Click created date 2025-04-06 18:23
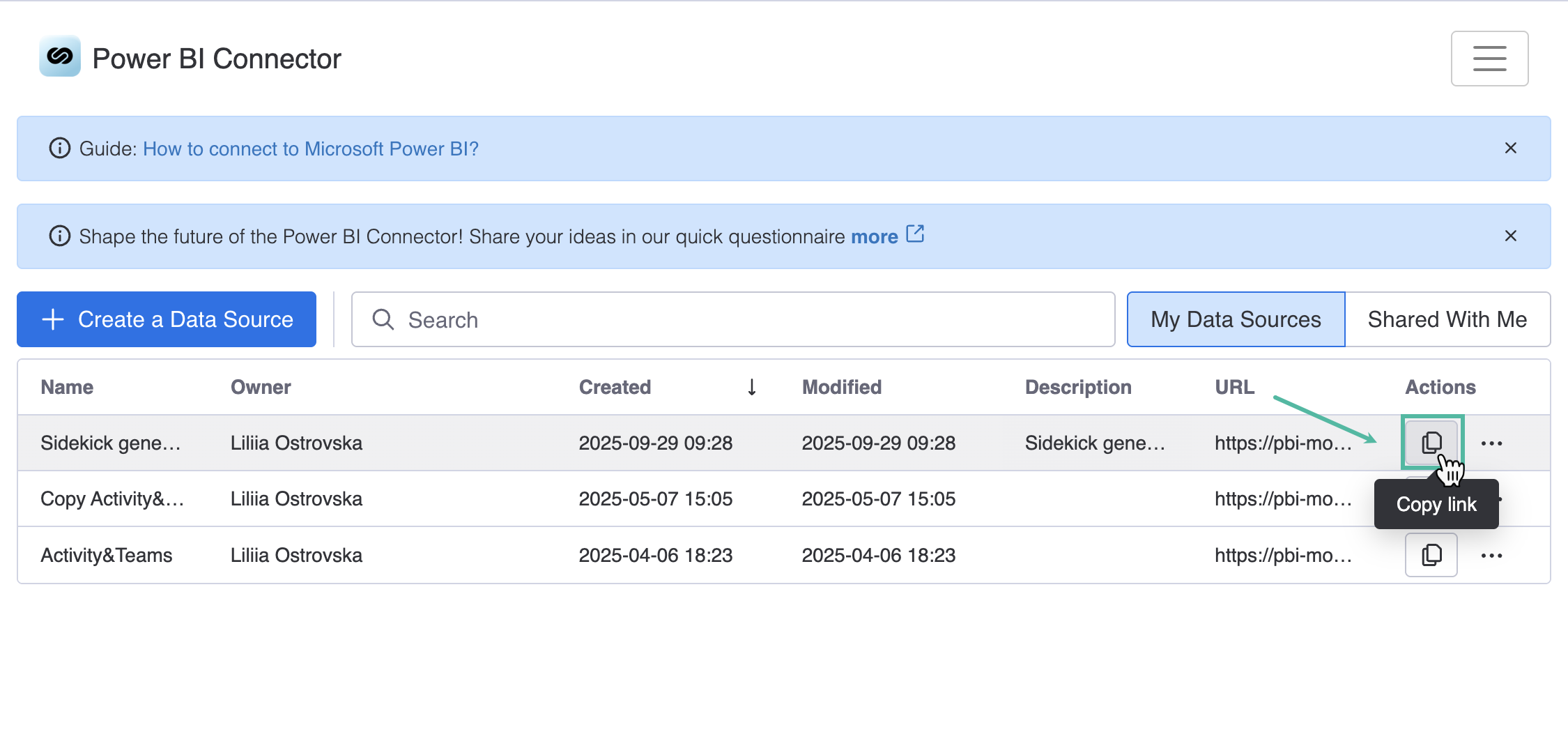This screenshot has width=1568, height=739. click(x=656, y=556)
